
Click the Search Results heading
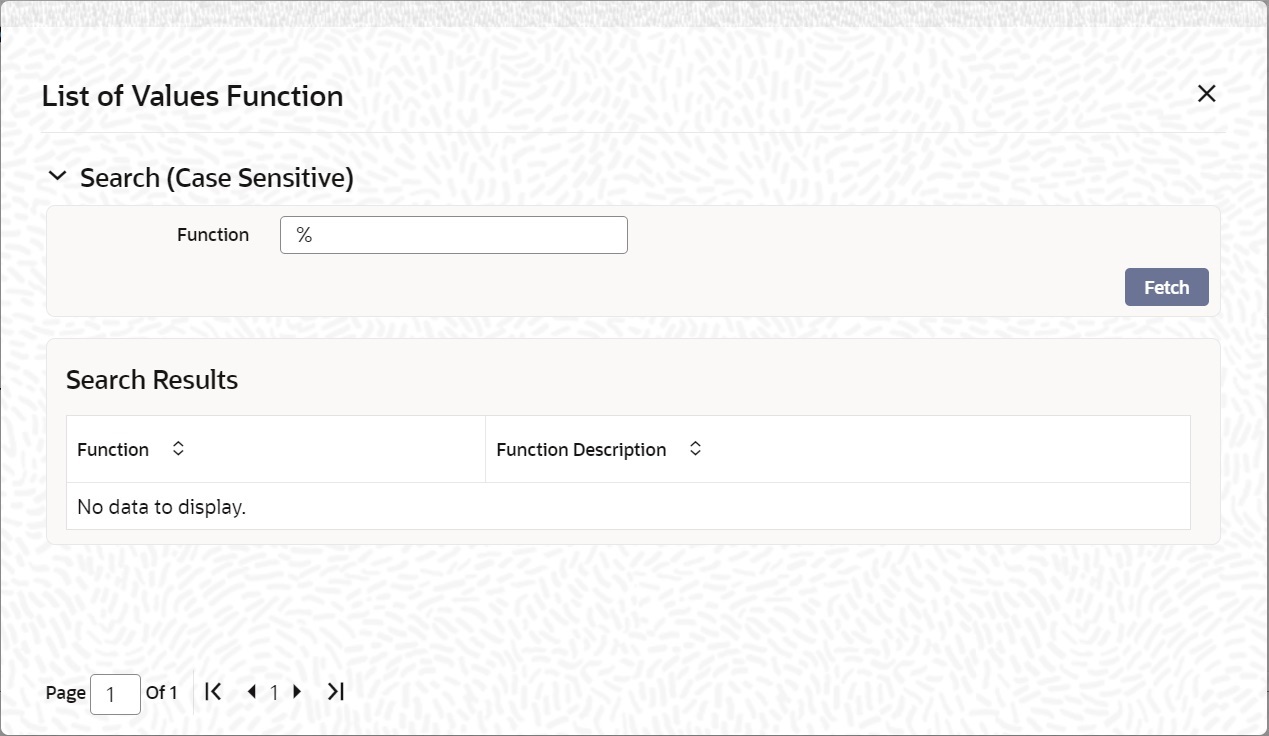point(152,380)
